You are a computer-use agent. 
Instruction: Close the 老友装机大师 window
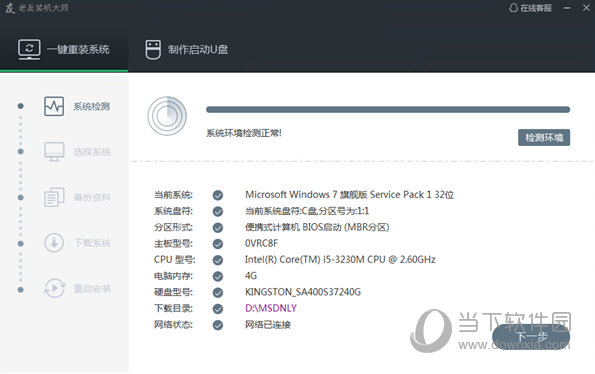pyautogui.click(x=586, y=8)
